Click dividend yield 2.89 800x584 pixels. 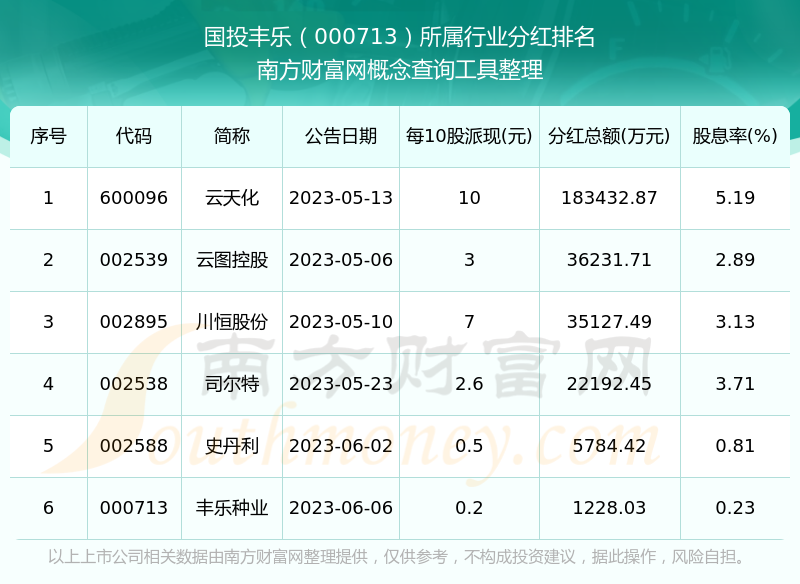point(735,260)
